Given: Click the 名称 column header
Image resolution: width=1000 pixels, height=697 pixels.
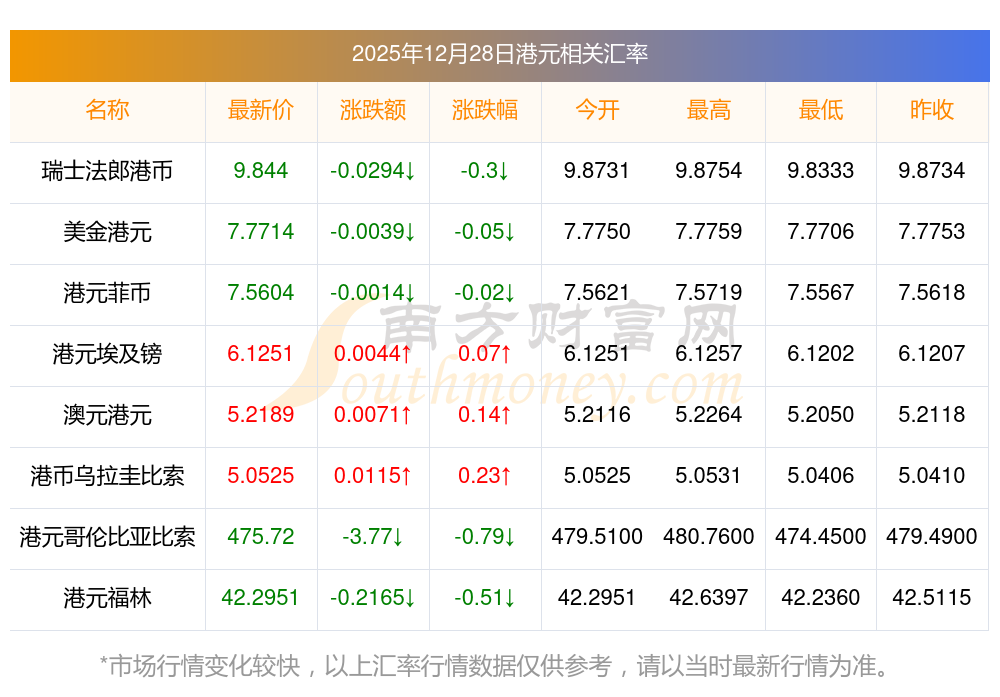Looking at the screenshot, I should [x=107, y=110].
